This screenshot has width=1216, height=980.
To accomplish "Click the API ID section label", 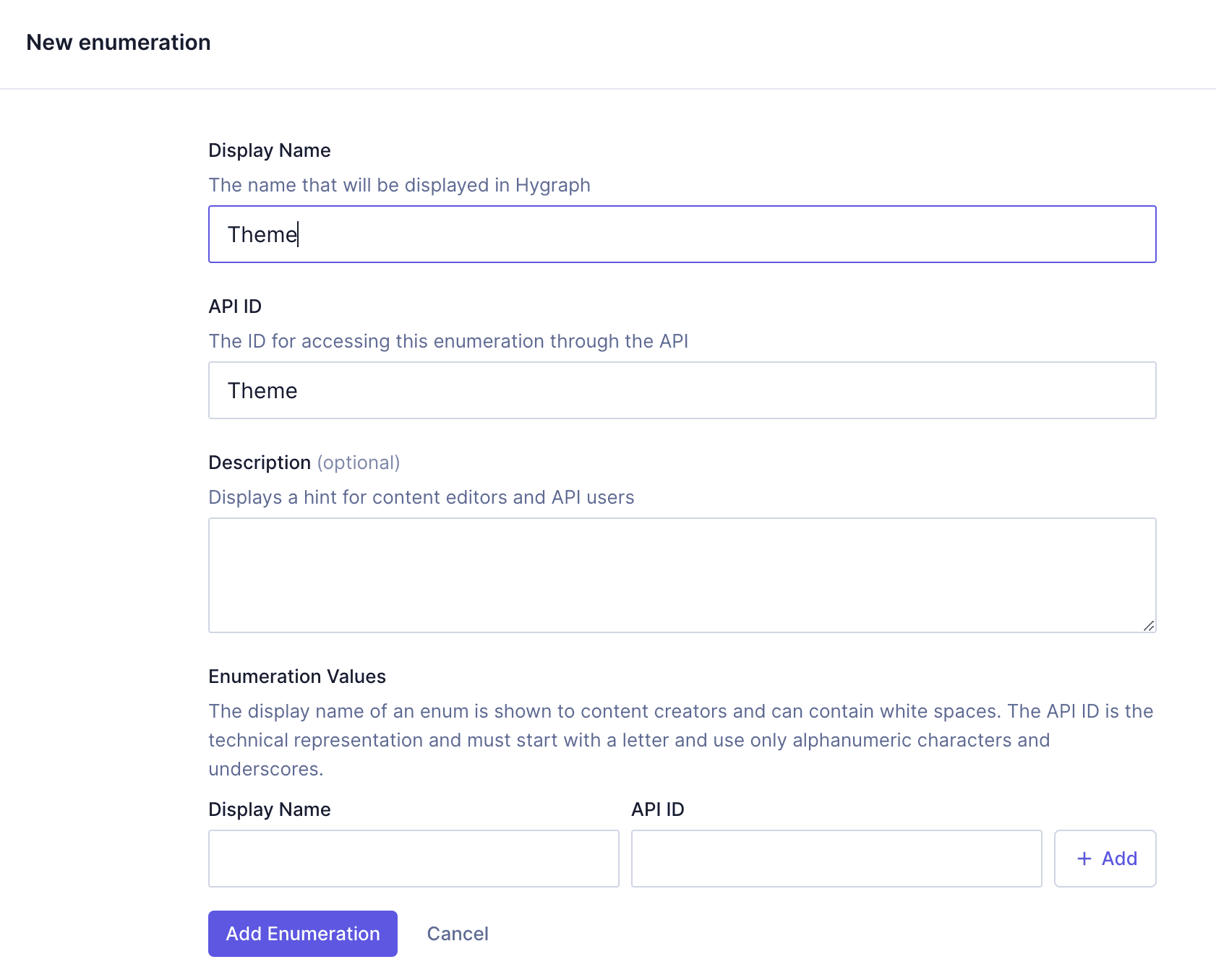I will [x=235, y=306].
